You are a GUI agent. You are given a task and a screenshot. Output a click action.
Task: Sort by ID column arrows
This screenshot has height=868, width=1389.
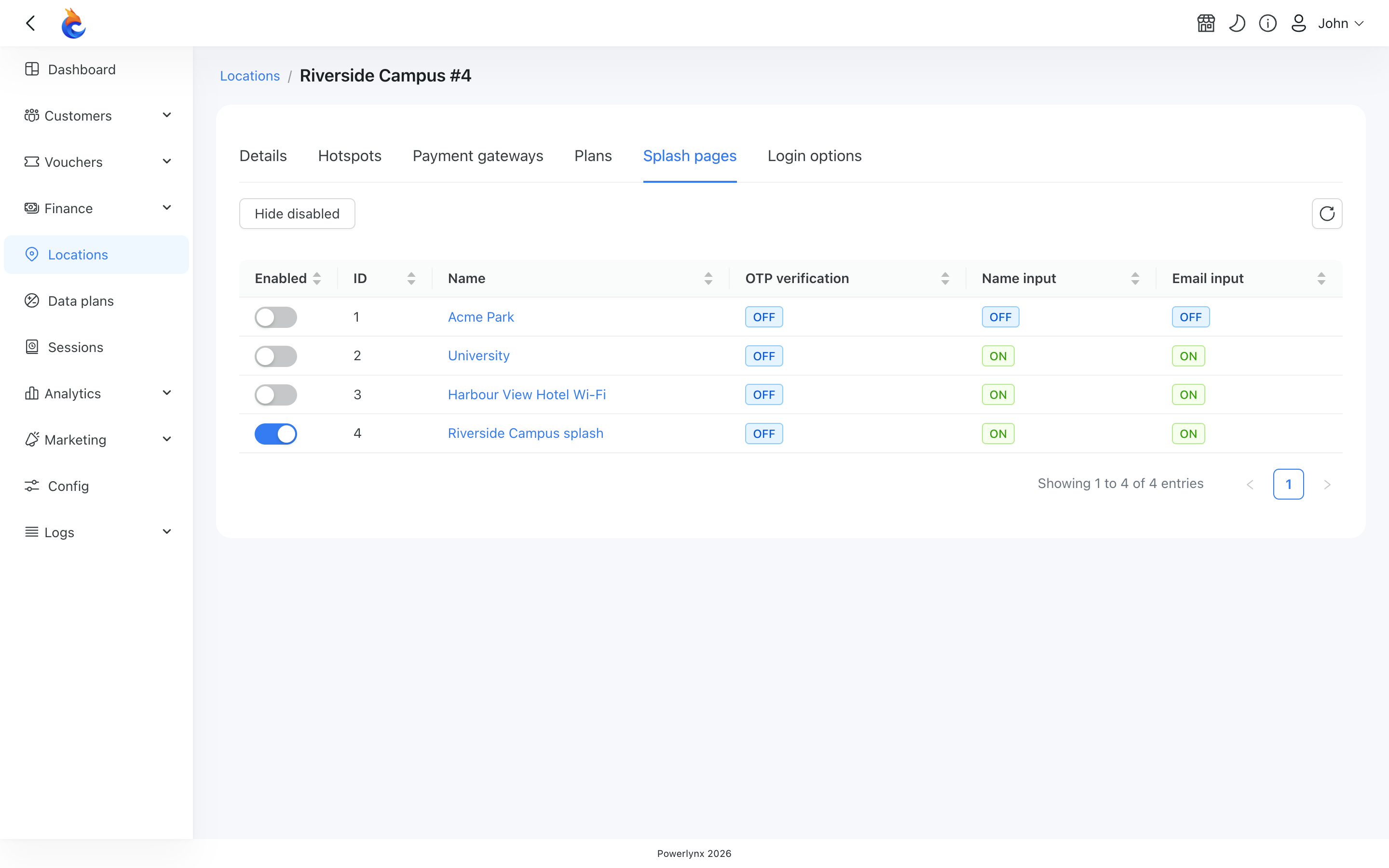click(x=411, y=278)
